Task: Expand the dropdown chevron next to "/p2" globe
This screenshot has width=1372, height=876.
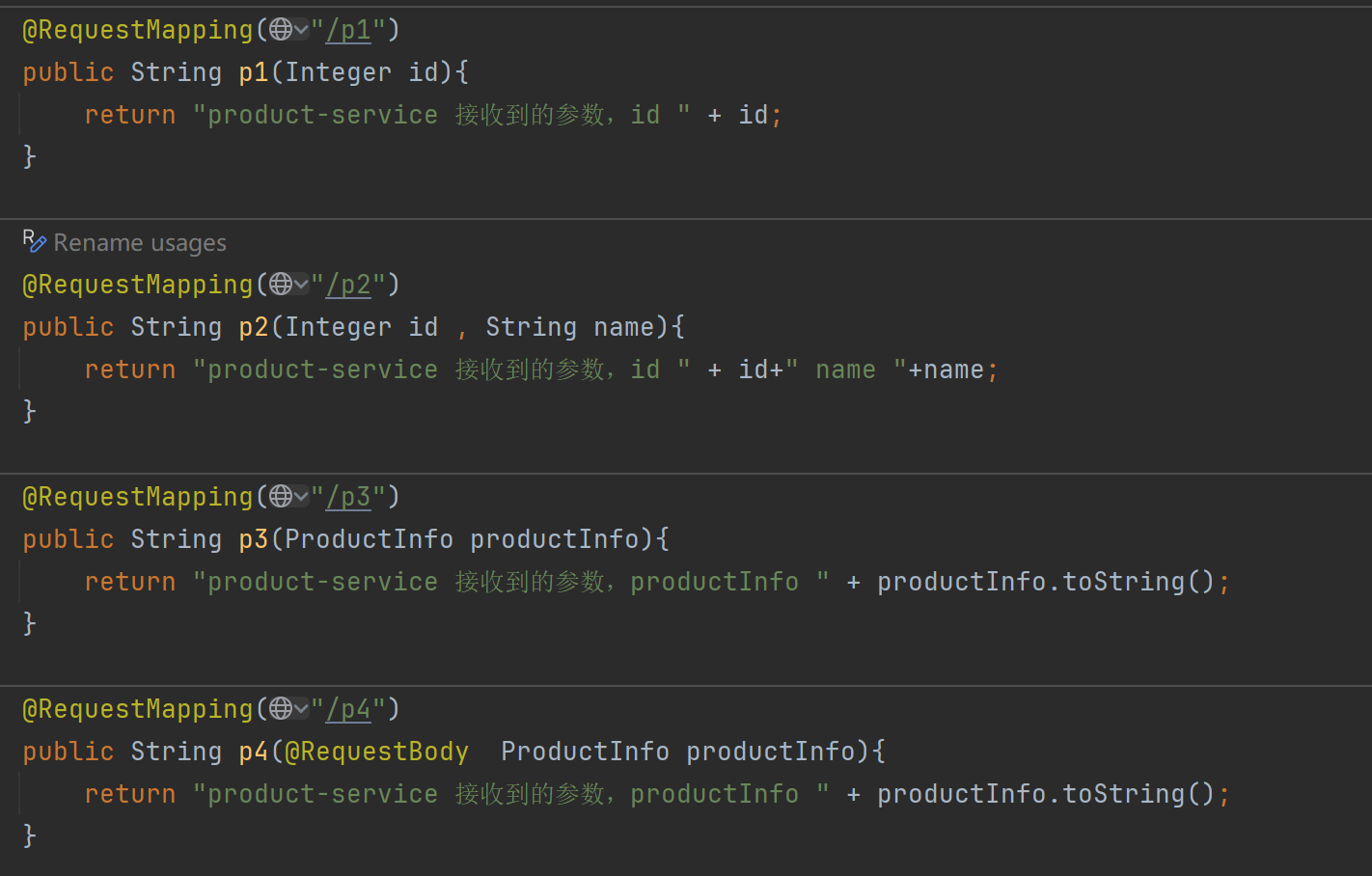Action: point(301,286)
